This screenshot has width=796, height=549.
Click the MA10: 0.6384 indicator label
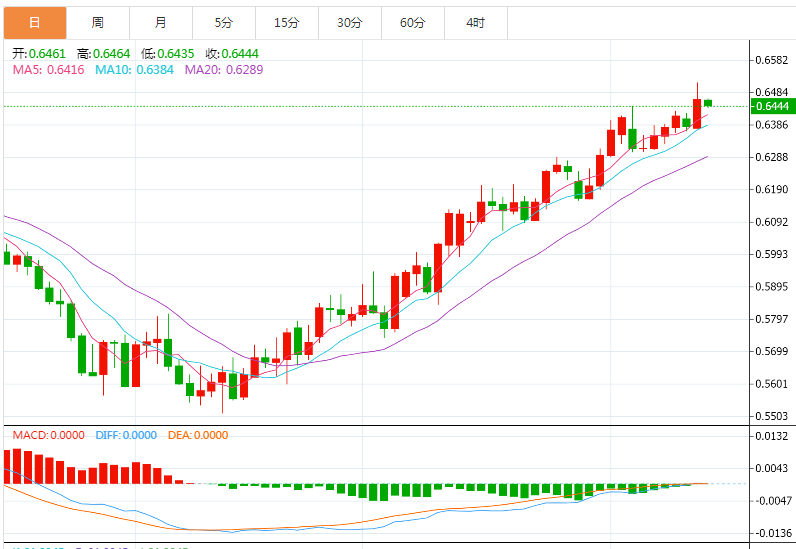tap(135, 70)
